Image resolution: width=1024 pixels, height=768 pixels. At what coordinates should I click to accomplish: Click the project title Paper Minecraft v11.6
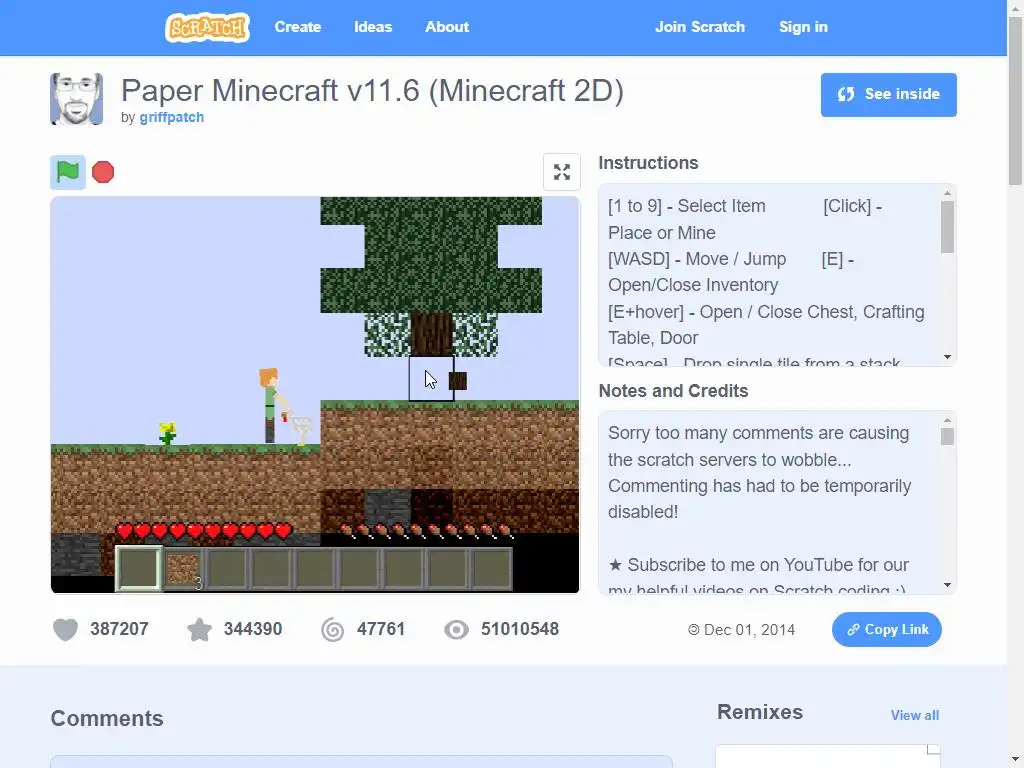point(372,90)
